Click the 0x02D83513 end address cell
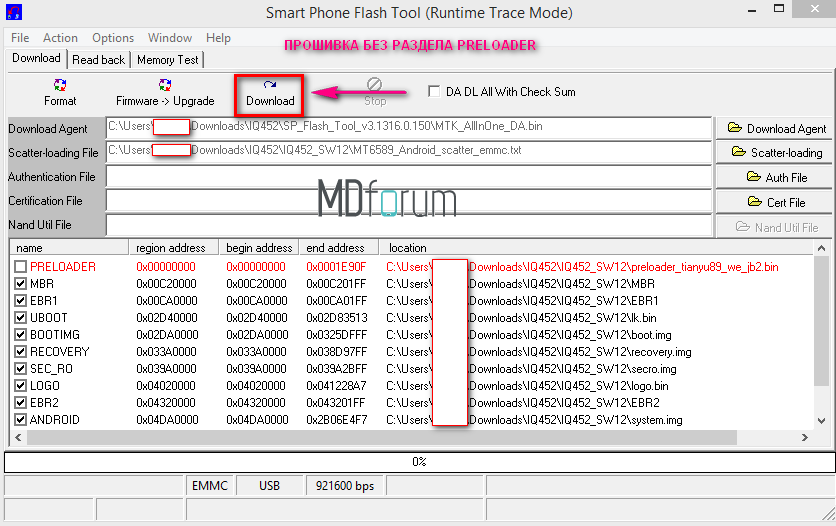 336,318
